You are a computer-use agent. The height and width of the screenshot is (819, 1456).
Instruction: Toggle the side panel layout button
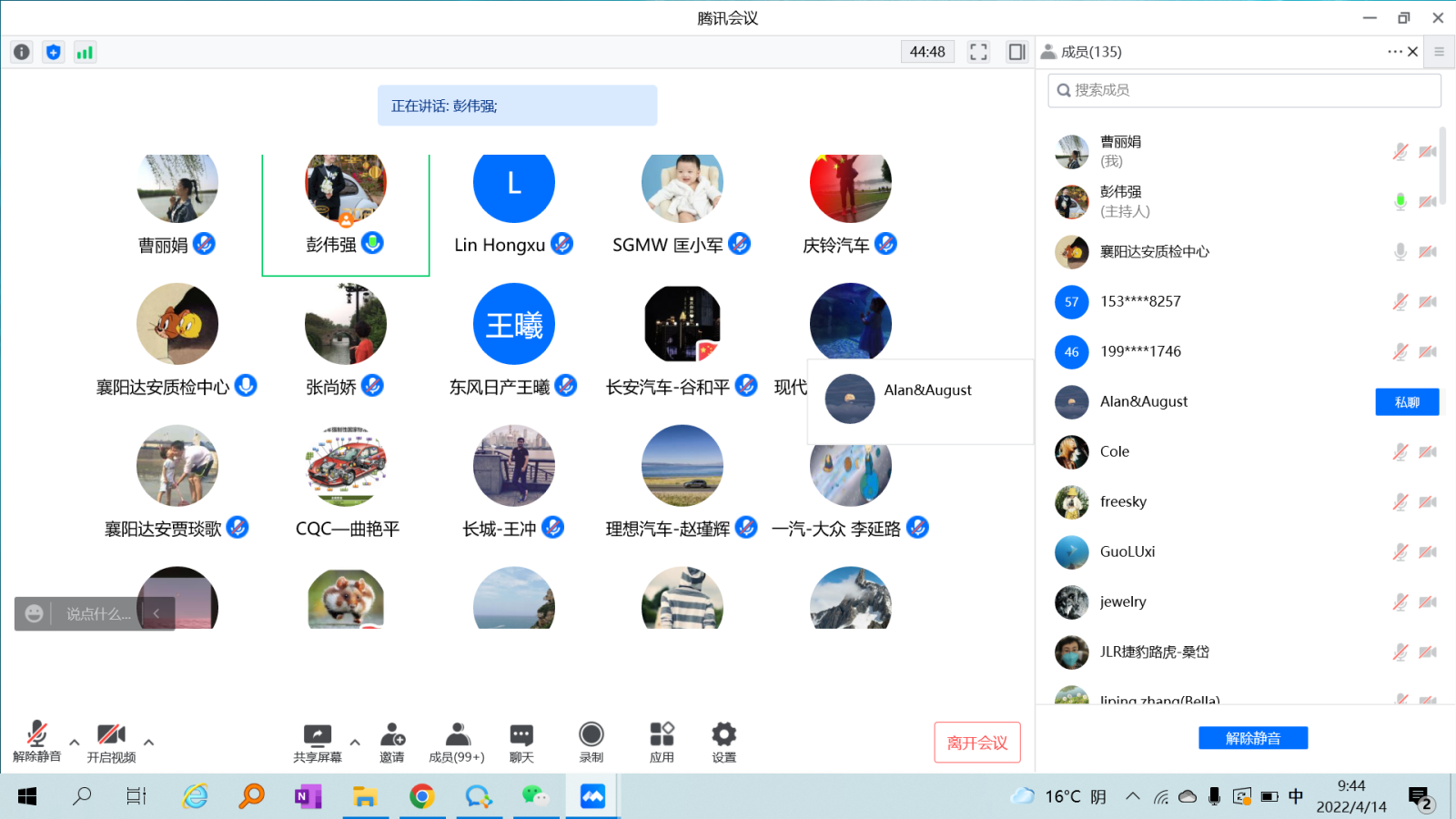coord(1016,52)
